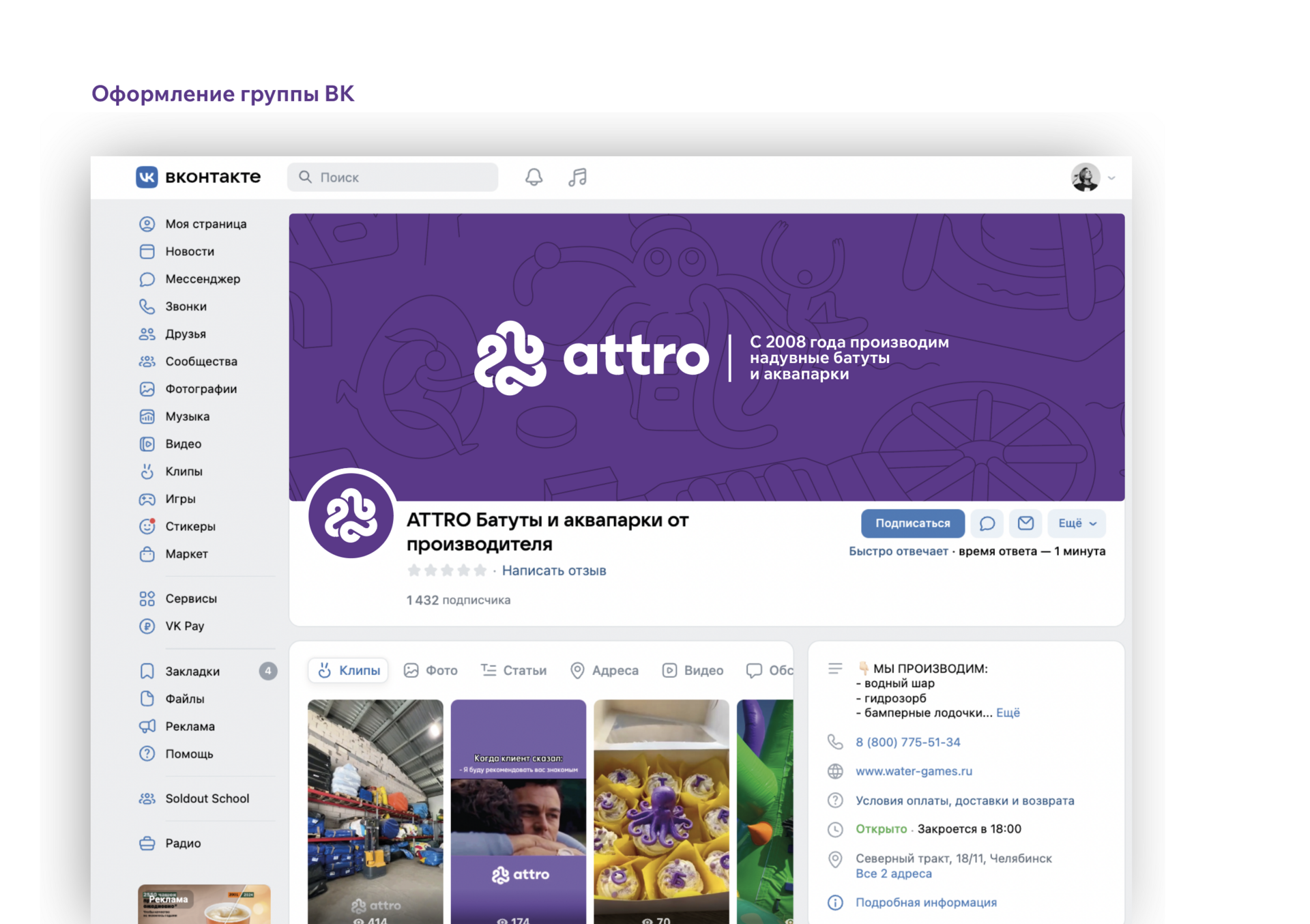The height and width of the screenshot is (924, 1310).
Task: Click the Подписаться button
Action: tap(912, 523)
